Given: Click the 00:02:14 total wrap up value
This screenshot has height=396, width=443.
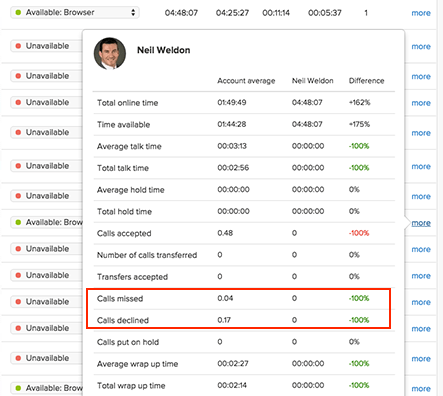Looking at the screenshot, I should pyautogui.click(x=232, y=385).
